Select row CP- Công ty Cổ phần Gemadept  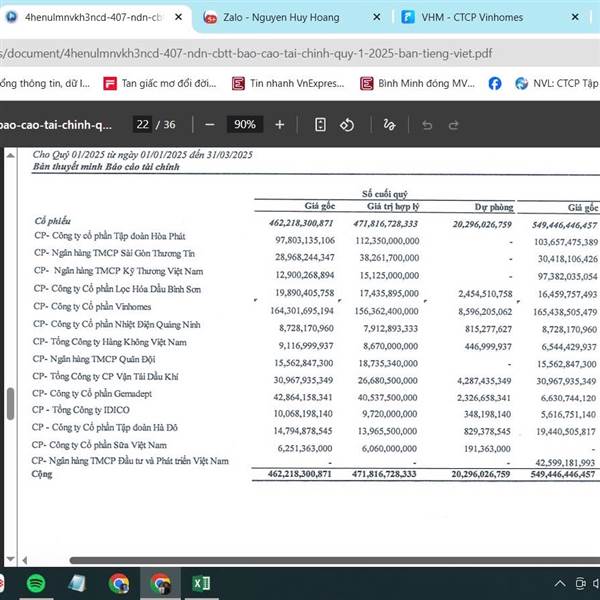pos(92,393)
